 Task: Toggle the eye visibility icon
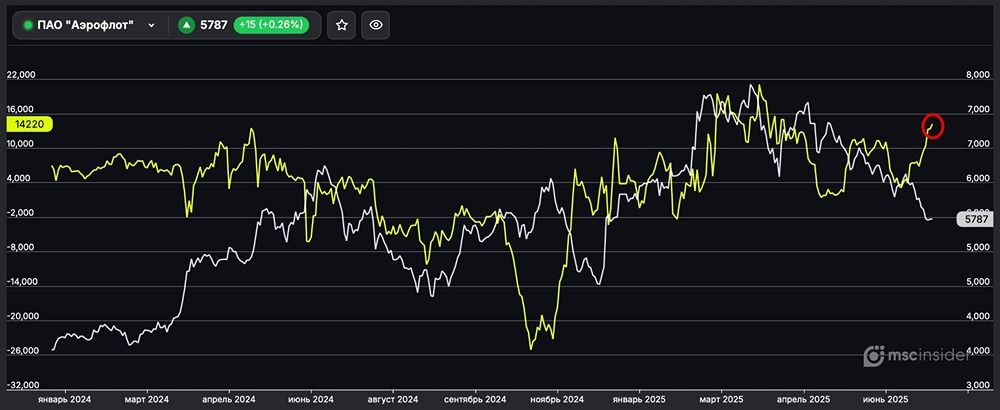[x=376, y=25]
